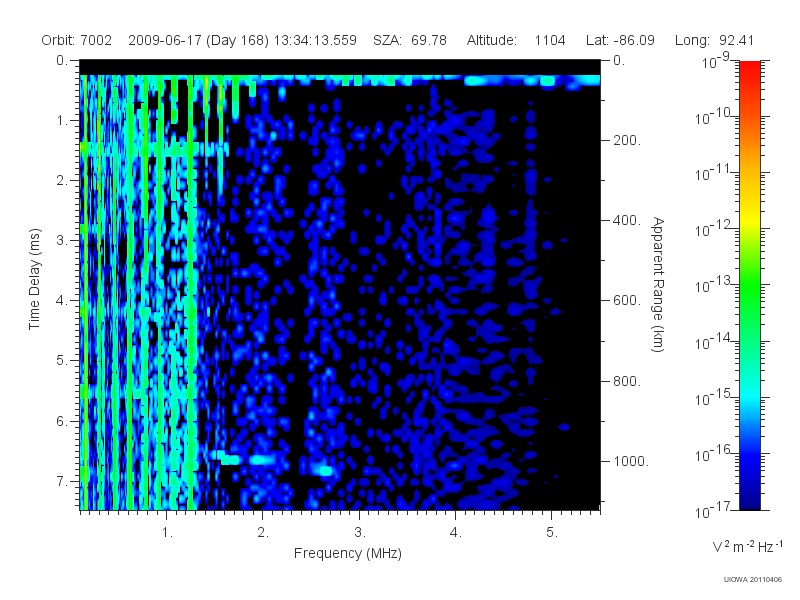The width and height of the screenshot is (800, 600).
Task: Click the '800.' Apparent Range tick label
Action: (627, 381)
